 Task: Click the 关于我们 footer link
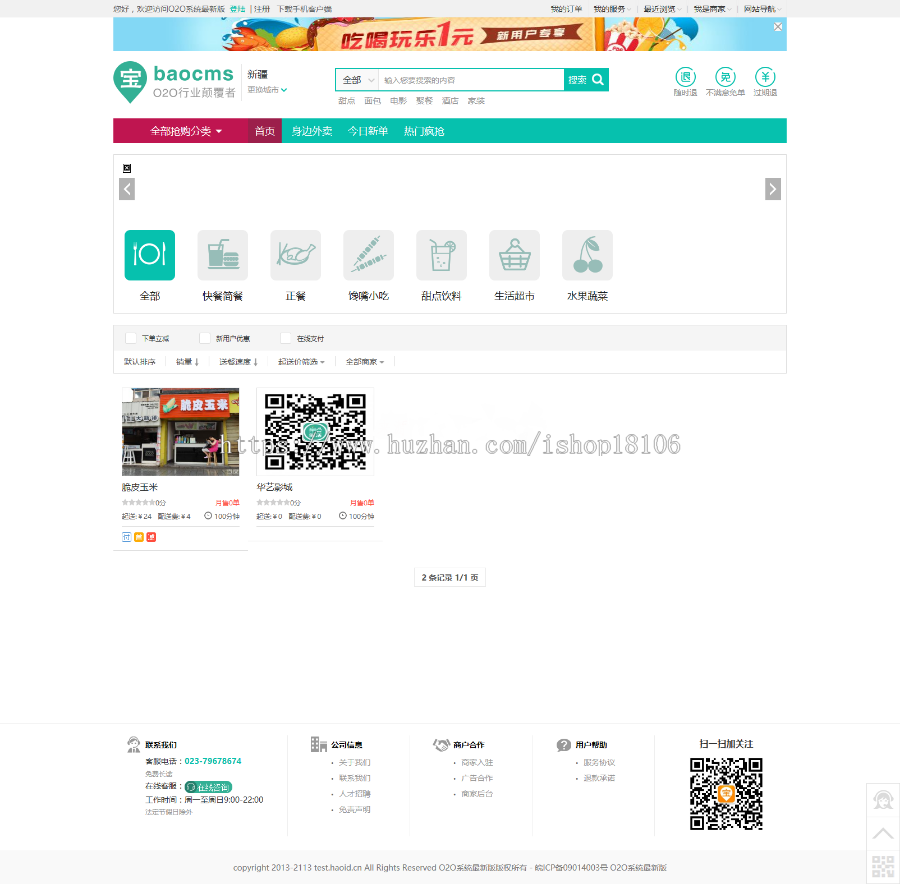tap(354, 762)
